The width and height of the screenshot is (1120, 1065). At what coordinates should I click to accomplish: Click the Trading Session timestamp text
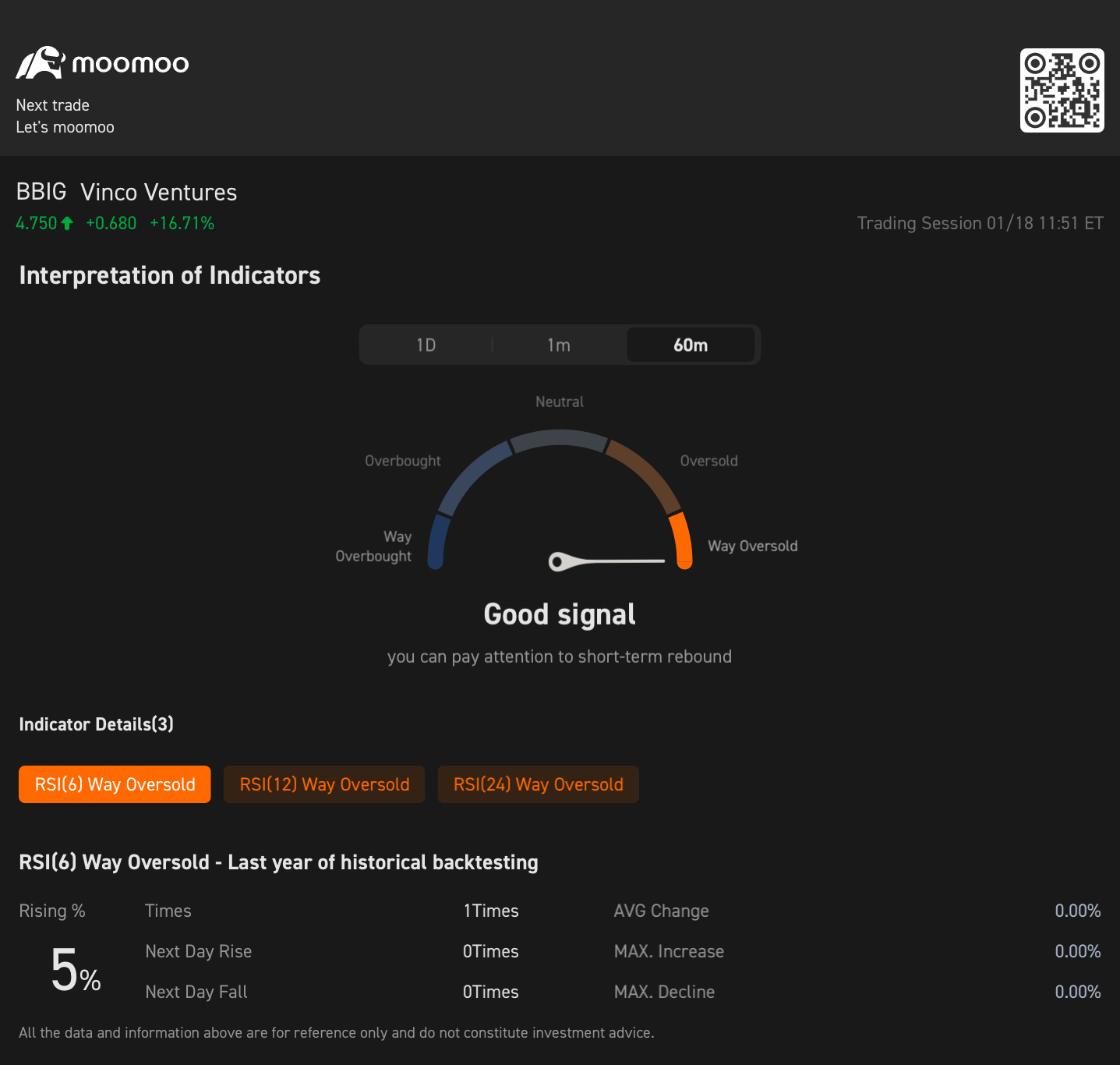tap(980, 223)
